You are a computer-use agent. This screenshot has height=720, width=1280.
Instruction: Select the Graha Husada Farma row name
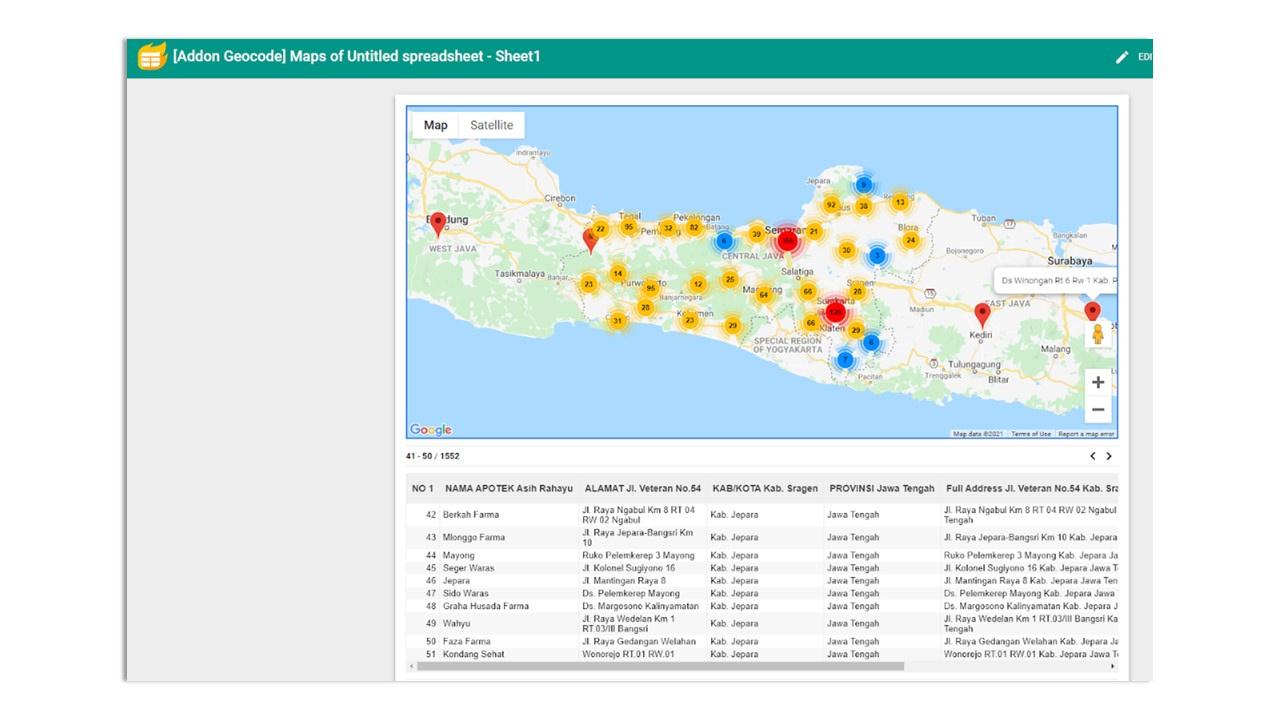(486, 606)
